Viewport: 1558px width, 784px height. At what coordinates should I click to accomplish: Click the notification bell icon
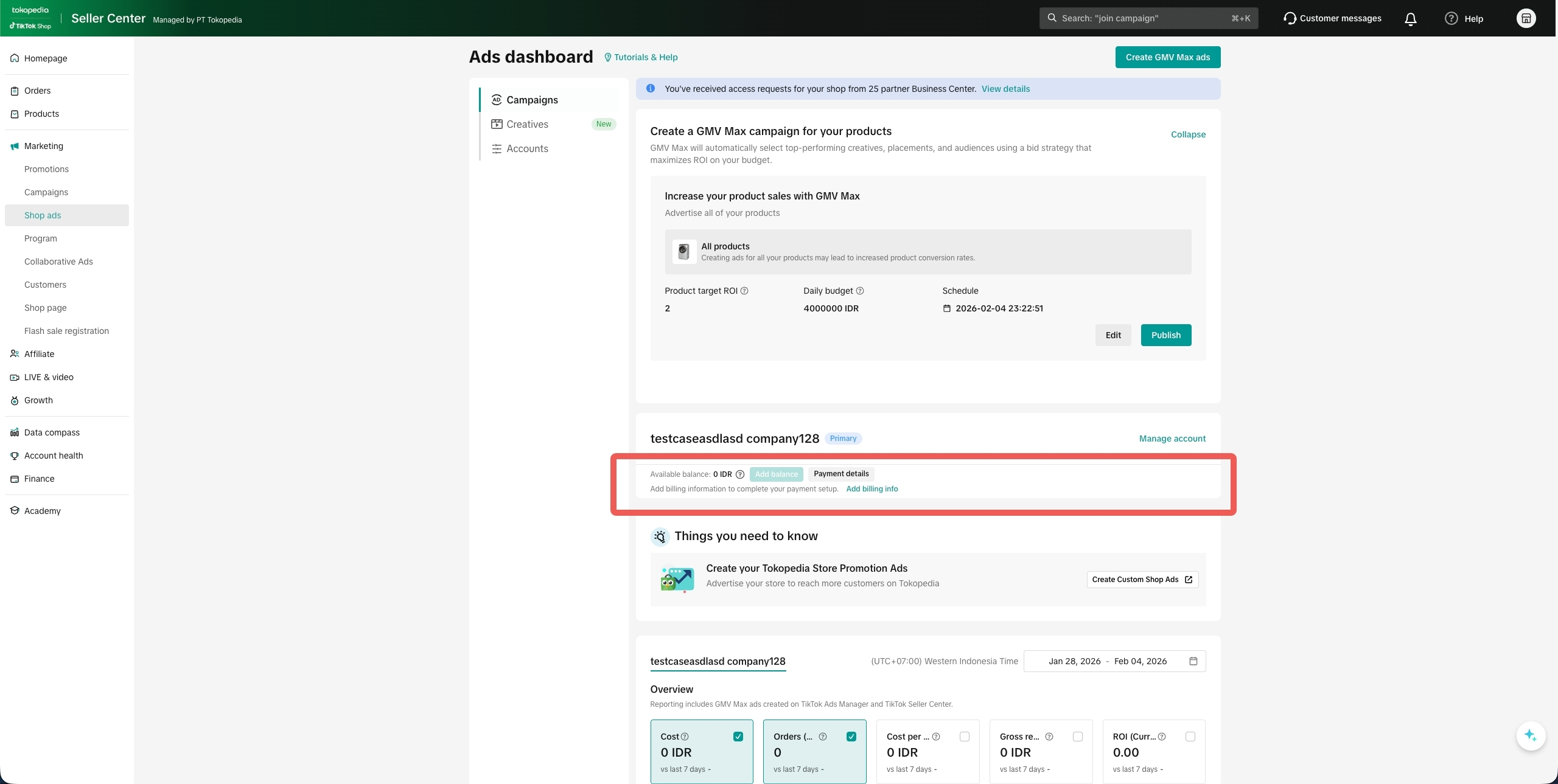tap(1410, 19)
